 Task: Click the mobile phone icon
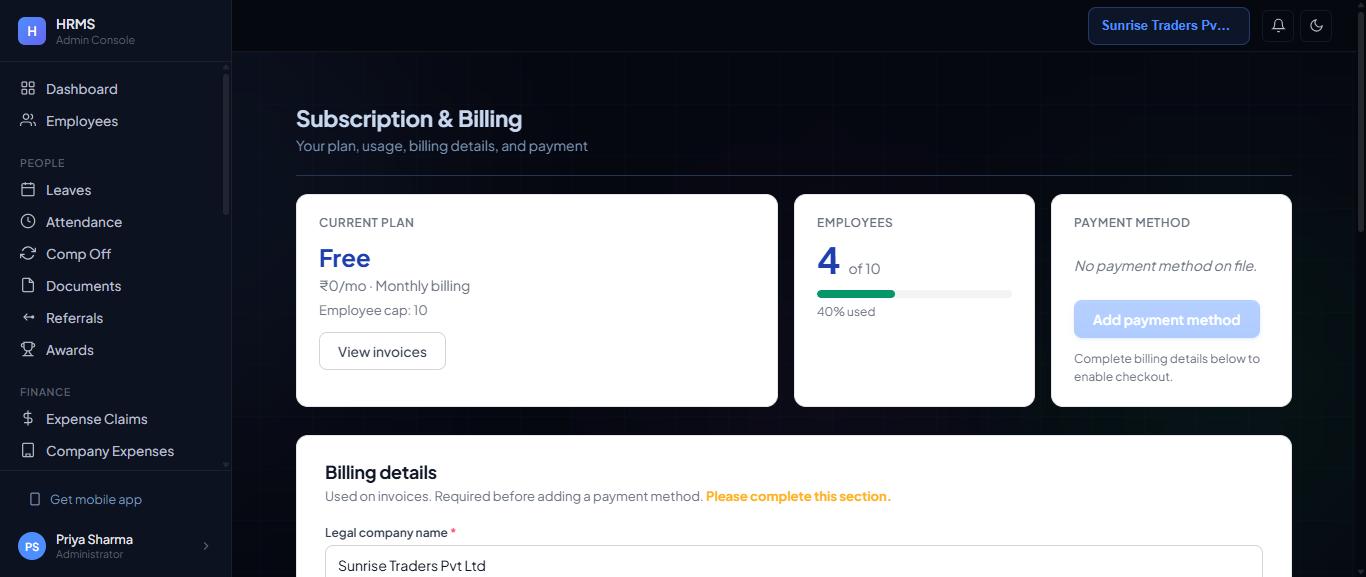[x=35, y=499]
